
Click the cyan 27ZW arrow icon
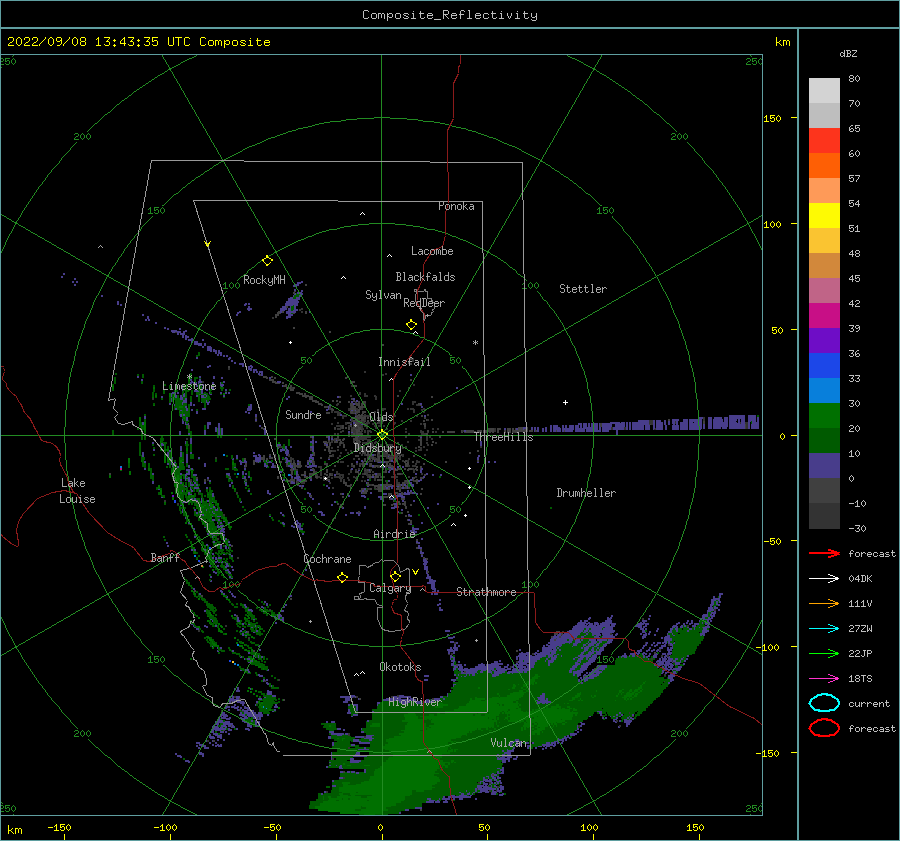click(x=824, y=629)
